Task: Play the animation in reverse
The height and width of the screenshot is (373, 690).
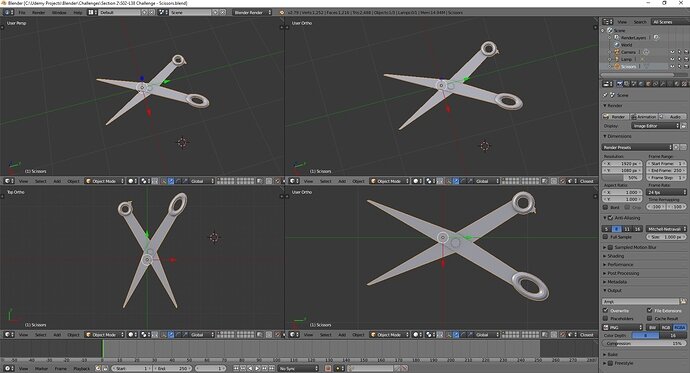Action: point(250,368)
